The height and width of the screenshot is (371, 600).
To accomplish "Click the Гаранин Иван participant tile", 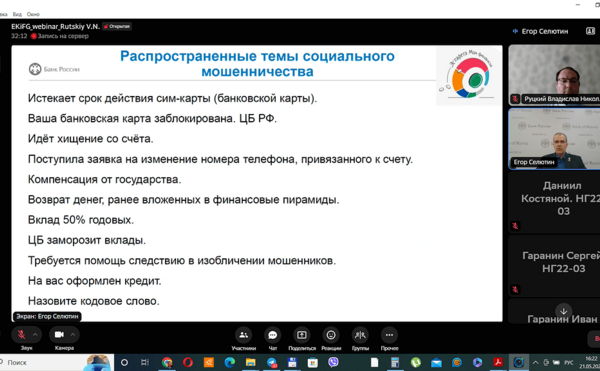I will (554, 311).
